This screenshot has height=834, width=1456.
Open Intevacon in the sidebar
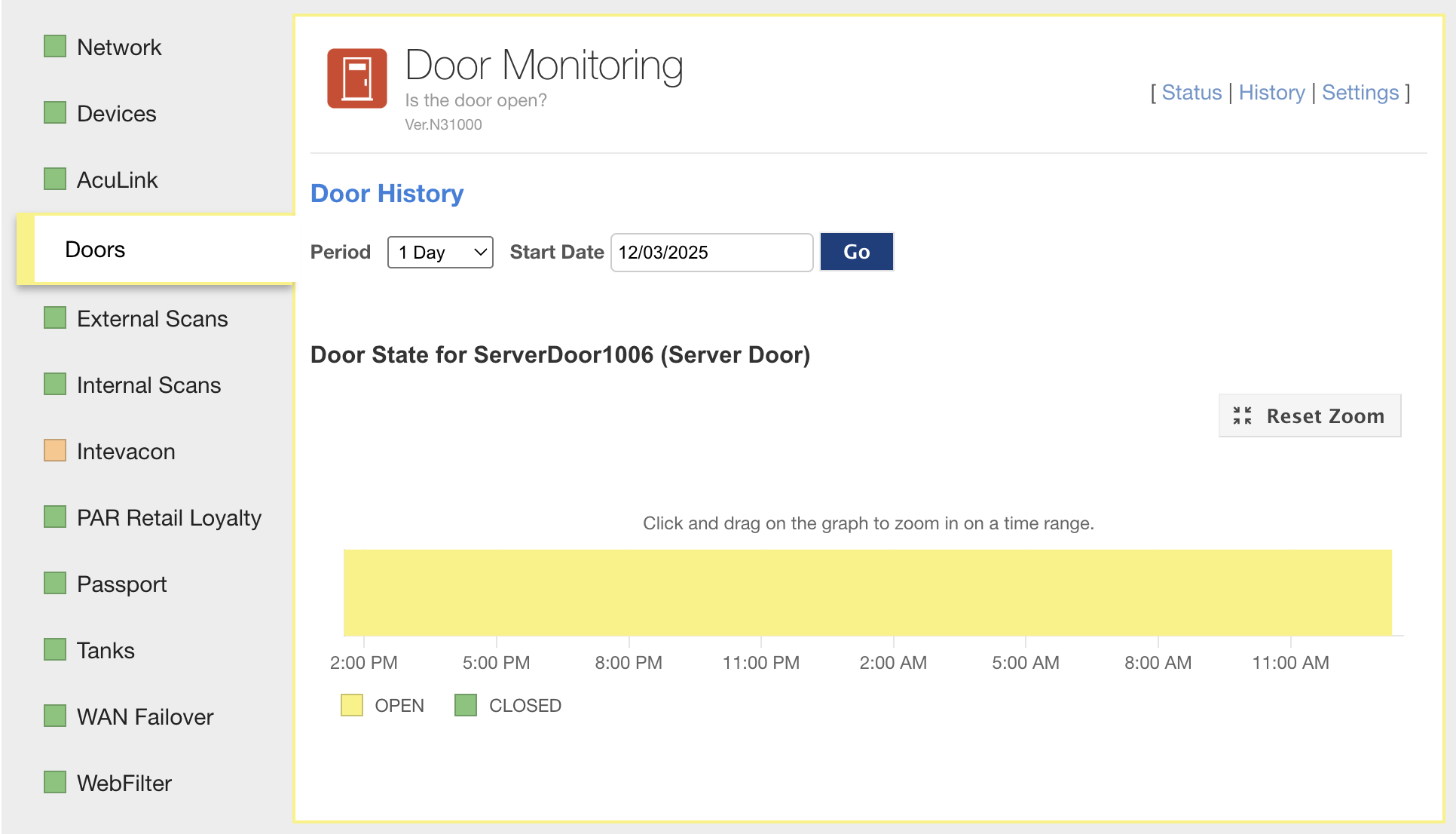point(126,451)
